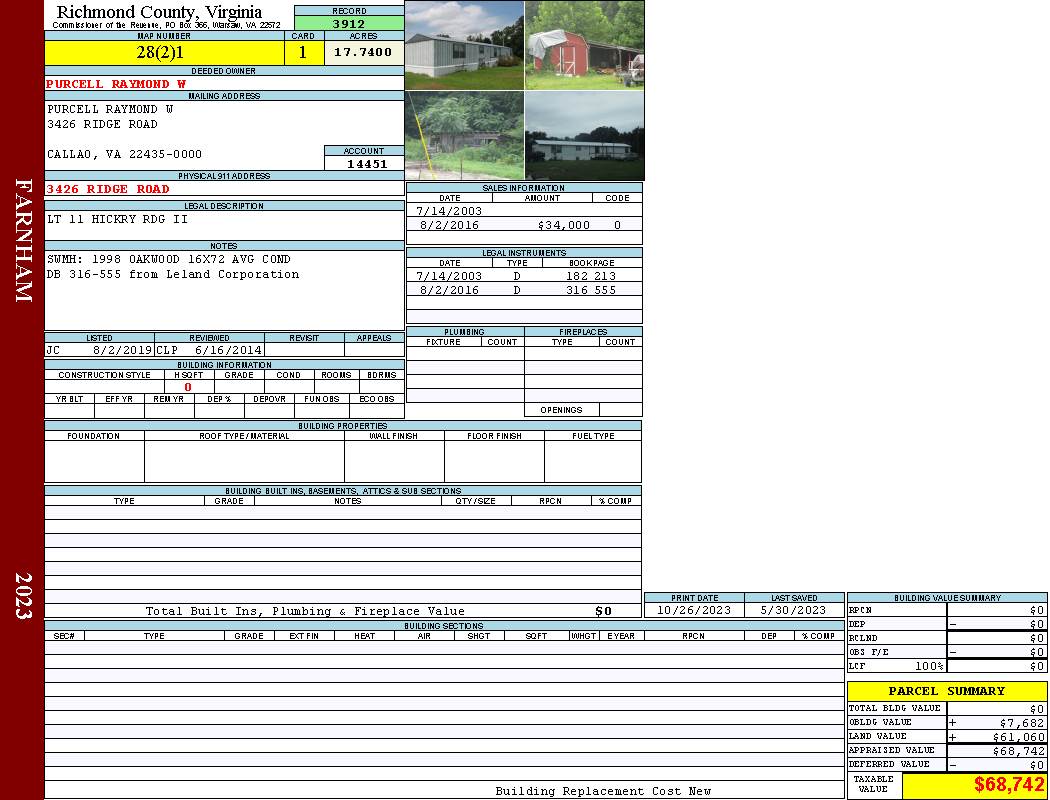This screenshot has width=1050, height=800.
Task: Select the print date 10/26/2023
Action: tap(694, 610)
